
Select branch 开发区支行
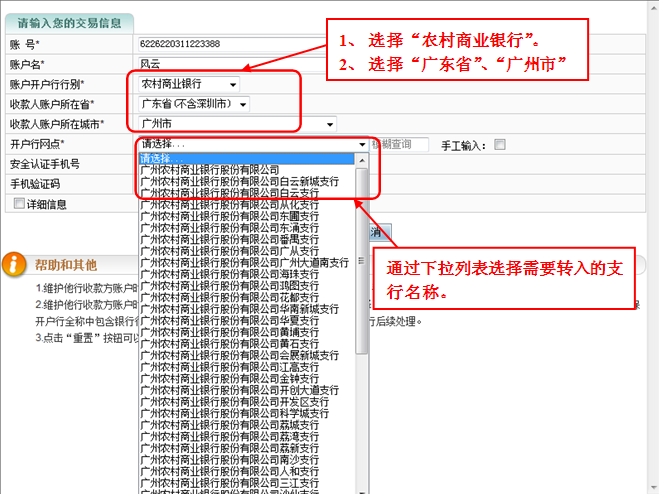247,402
